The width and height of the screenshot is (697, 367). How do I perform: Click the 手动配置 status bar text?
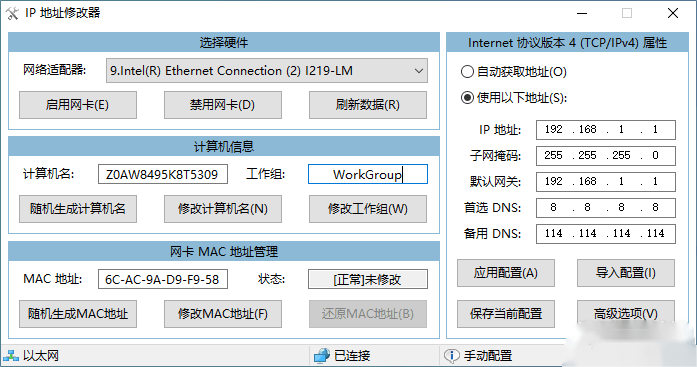(x=488, y=355)
